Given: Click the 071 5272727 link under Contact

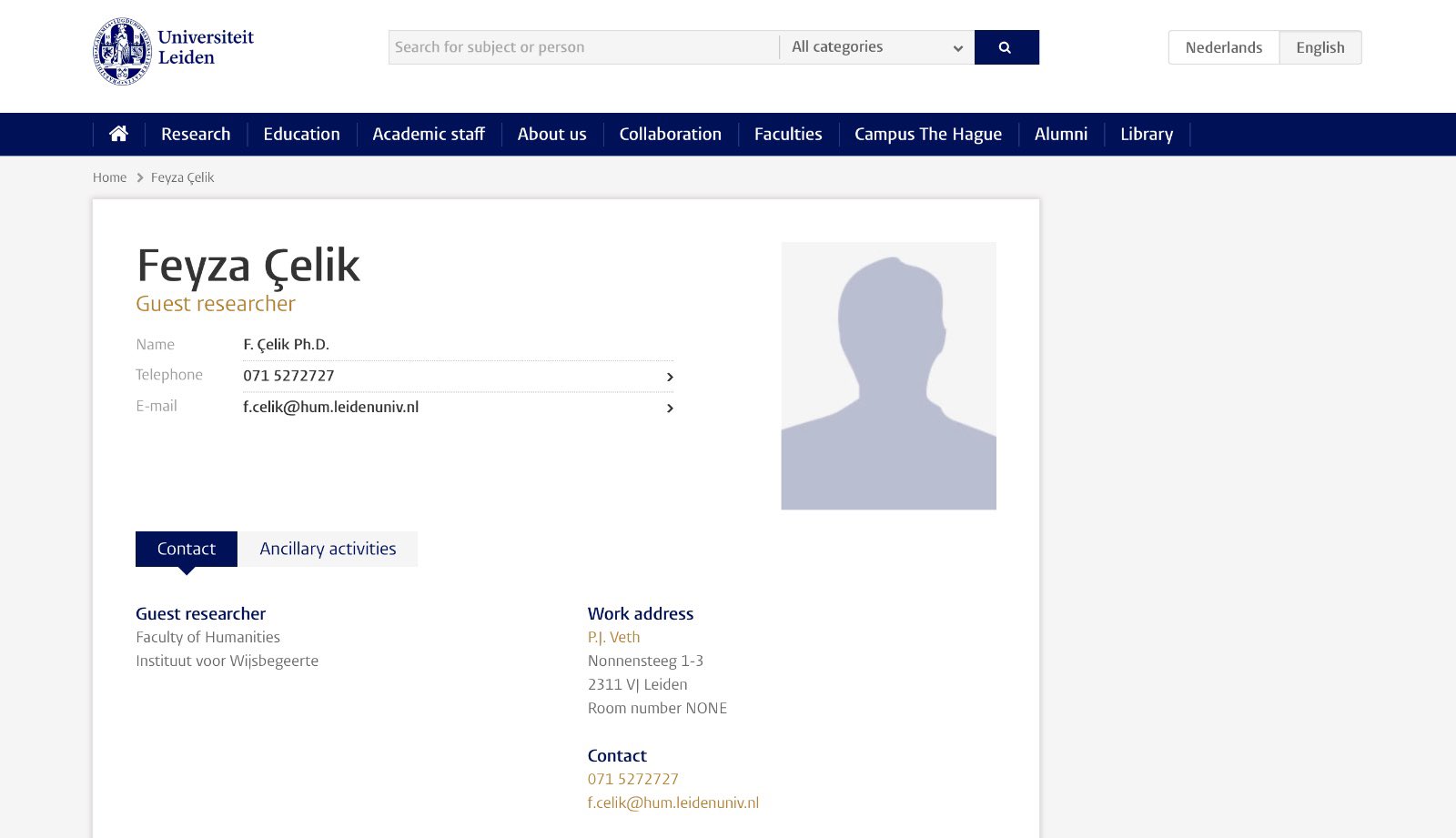Looking at the screenshot, I should 632,779.
